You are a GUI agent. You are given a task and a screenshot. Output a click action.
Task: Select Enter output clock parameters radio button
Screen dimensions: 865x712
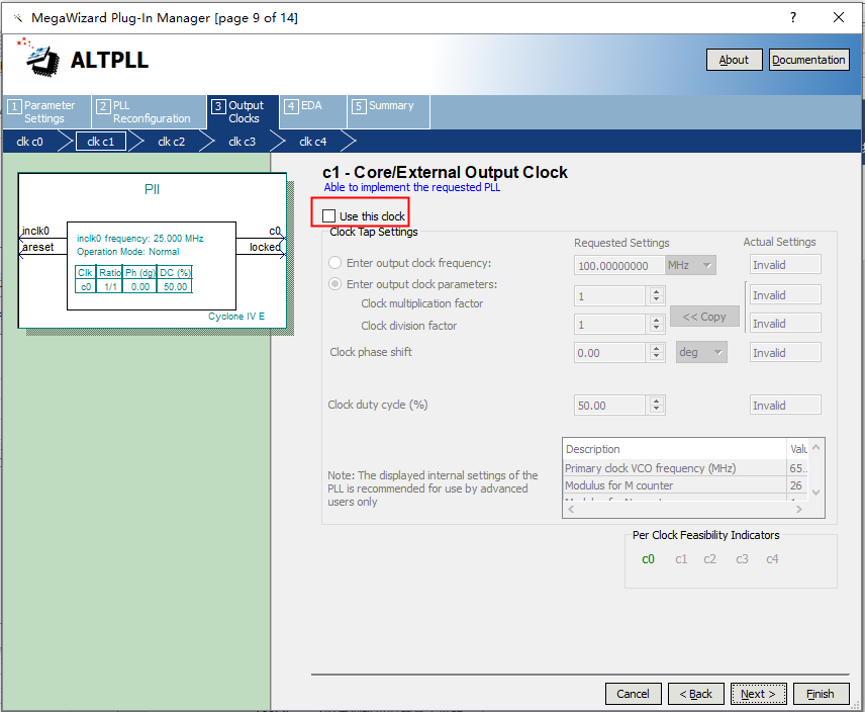coord(336,284)
